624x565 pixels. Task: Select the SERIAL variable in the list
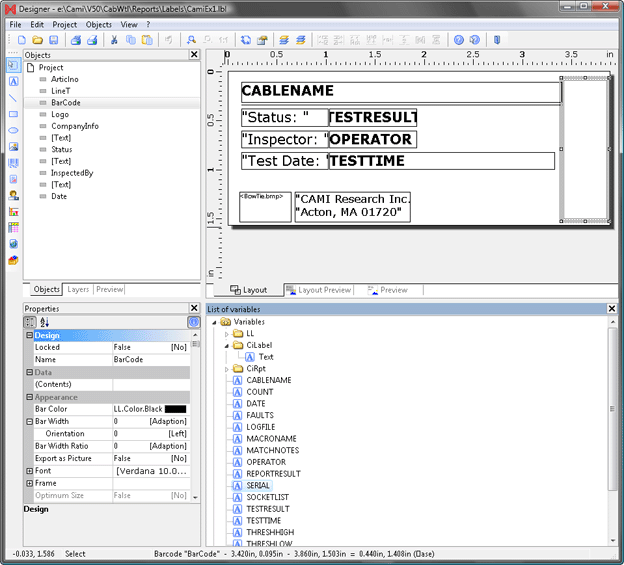point(257,485)
